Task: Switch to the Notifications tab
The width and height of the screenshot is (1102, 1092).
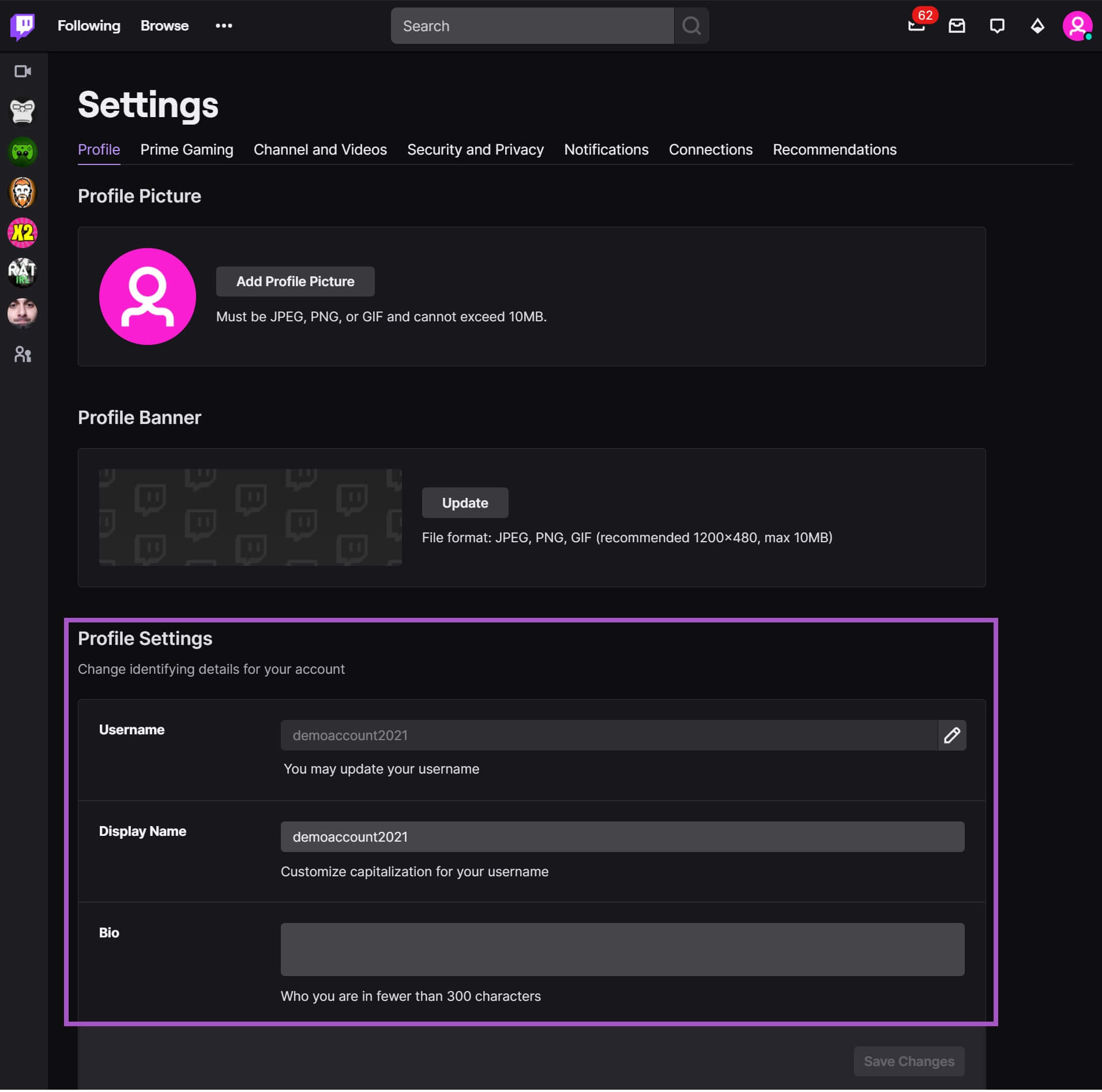Action: pos(606,150)
